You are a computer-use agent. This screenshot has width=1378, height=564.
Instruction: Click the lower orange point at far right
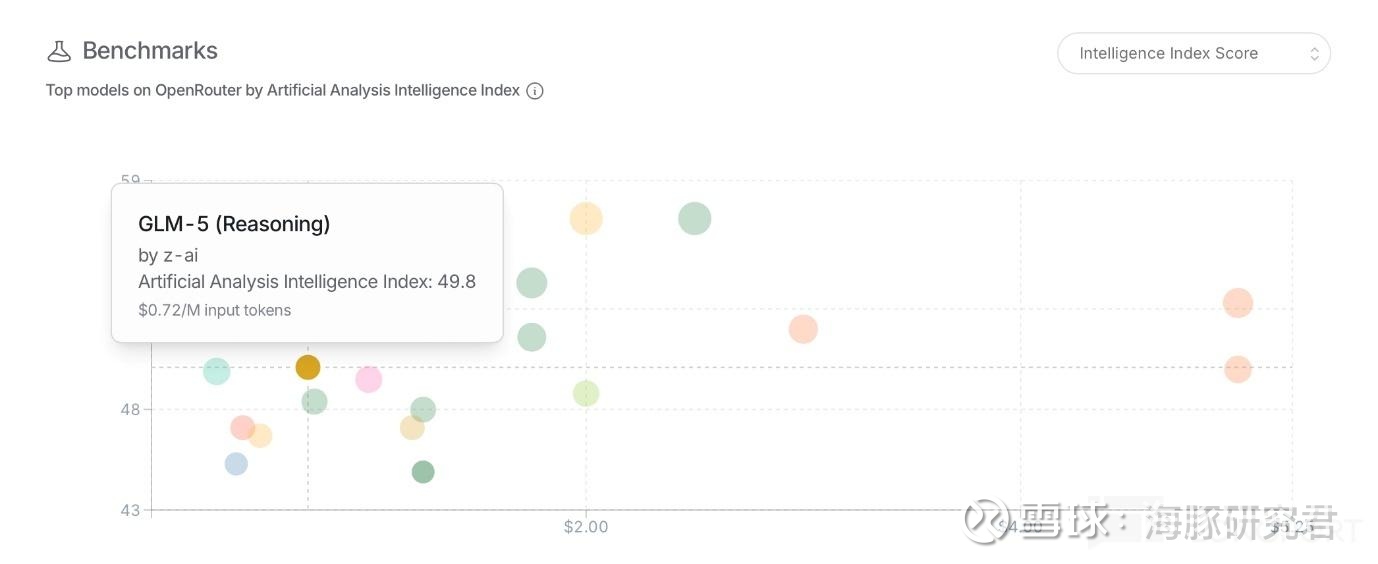pos(1238,369)
